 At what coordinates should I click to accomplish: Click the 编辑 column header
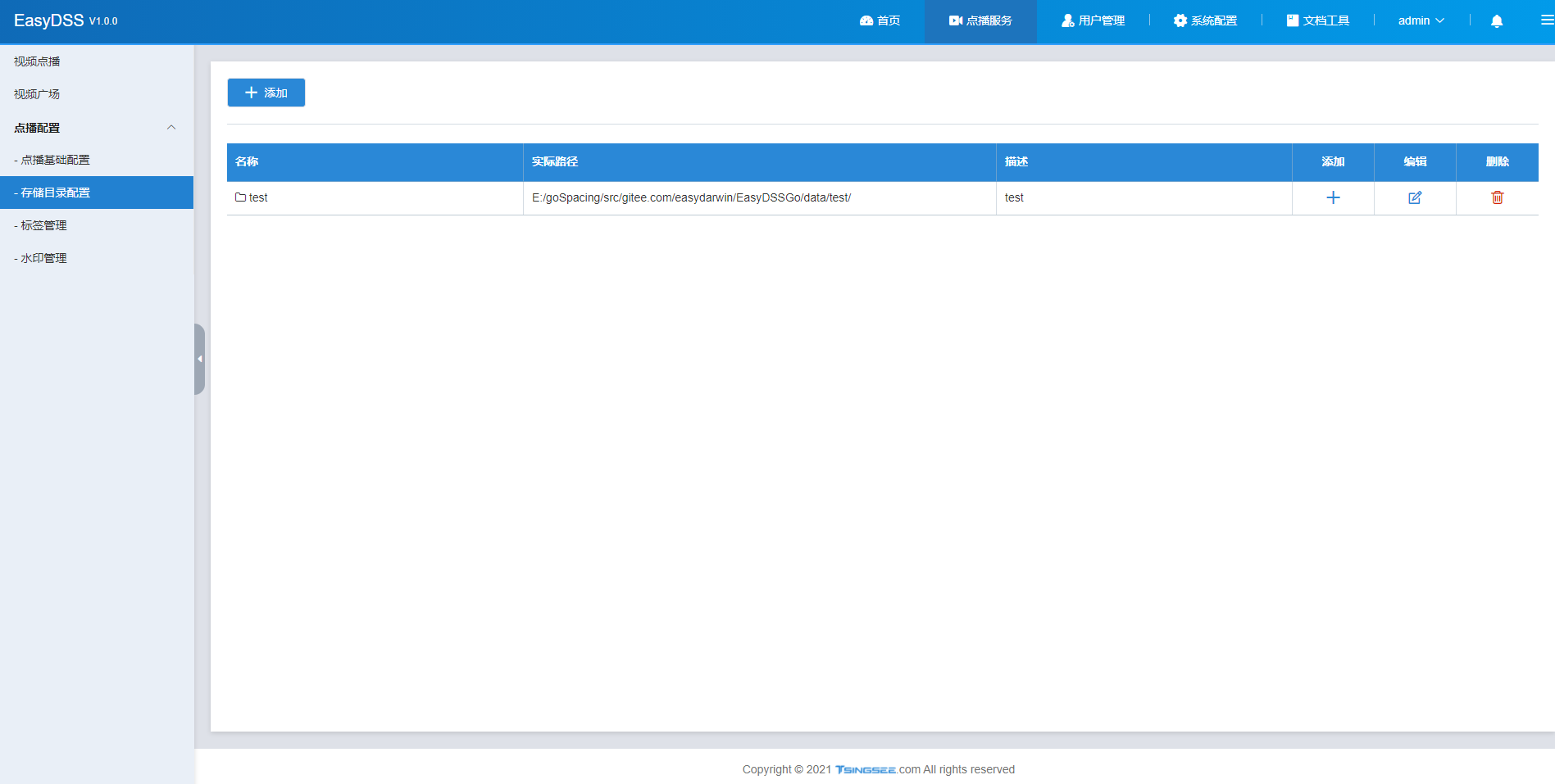coord(1415,161)
